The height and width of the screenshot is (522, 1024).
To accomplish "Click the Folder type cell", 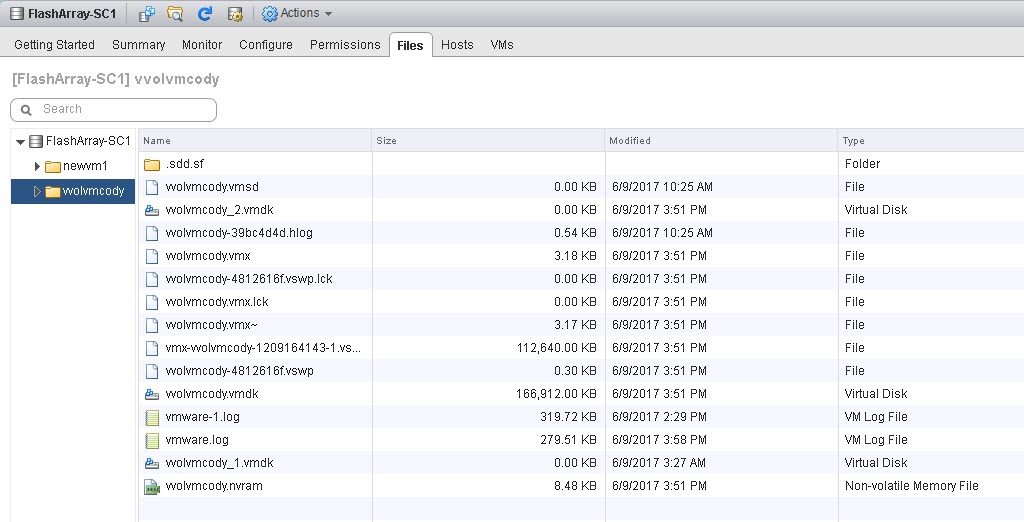I will pyautogui.click(x=862, y=164).
